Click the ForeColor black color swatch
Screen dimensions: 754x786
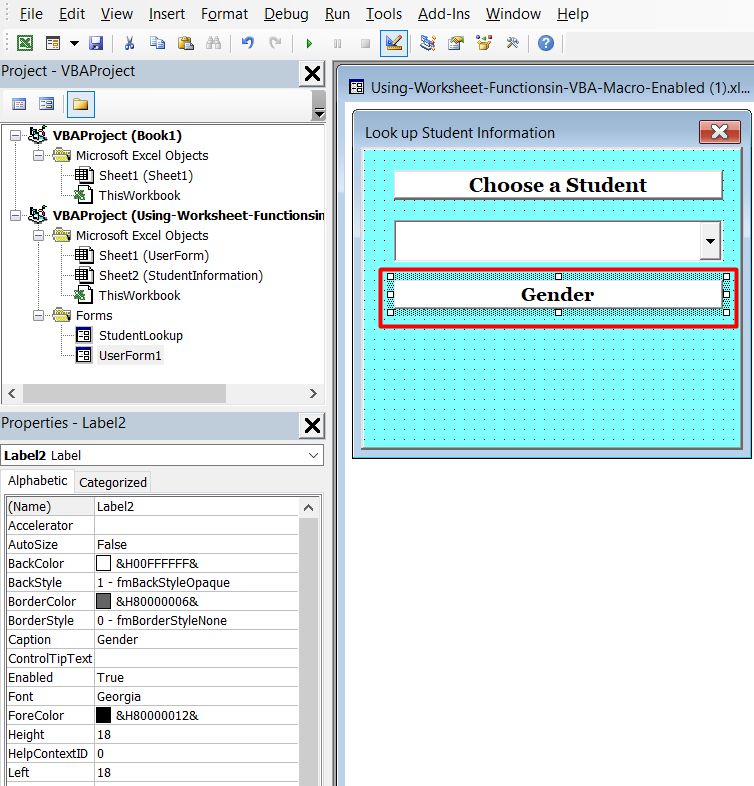click(103, 715)
